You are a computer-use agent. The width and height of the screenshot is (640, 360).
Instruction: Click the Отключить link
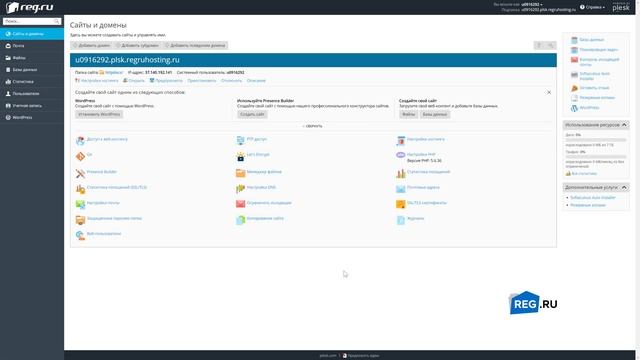coord(231,80)
